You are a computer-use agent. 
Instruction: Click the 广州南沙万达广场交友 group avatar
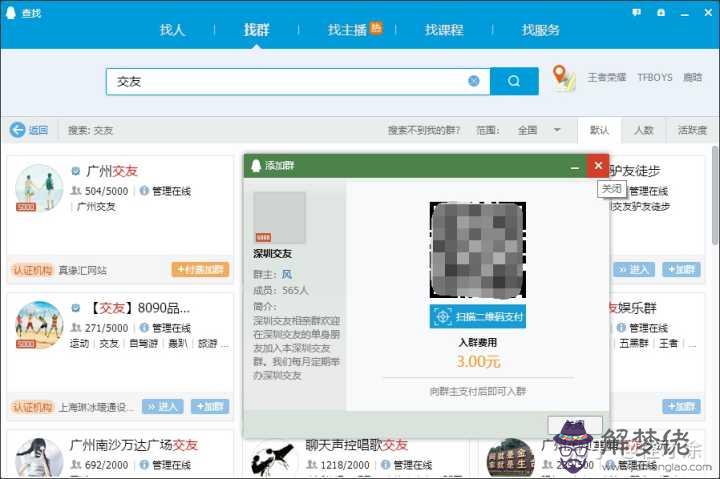pos(39,458)
